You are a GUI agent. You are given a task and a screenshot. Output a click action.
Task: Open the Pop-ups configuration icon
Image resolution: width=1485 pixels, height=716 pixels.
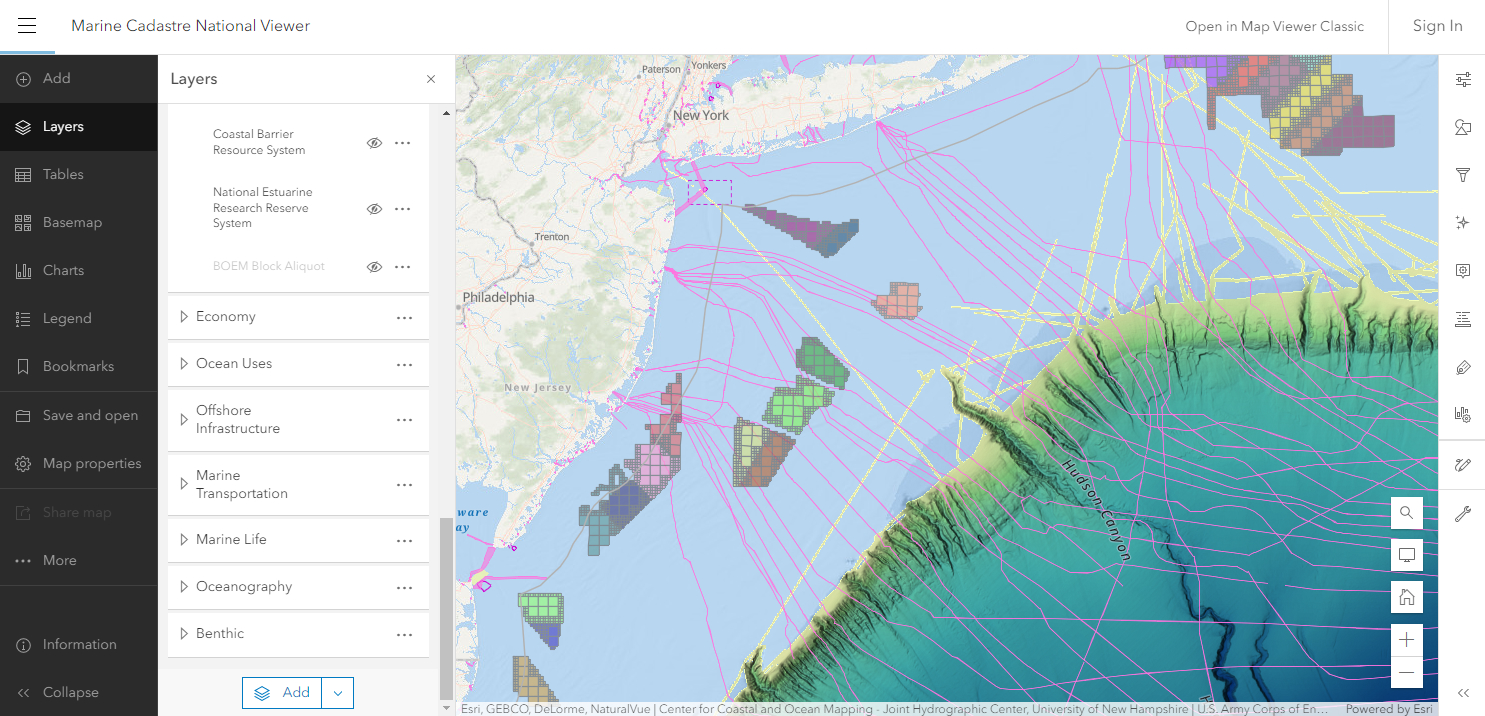(x=1462, y=271)
